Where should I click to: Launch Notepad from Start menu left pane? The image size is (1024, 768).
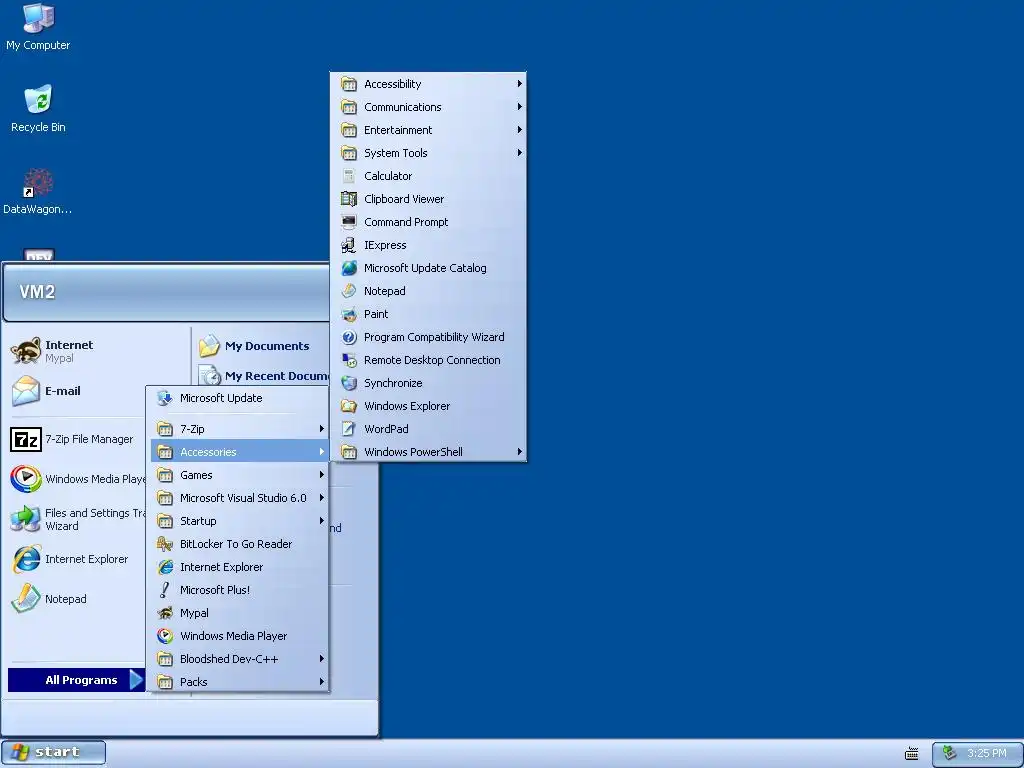[x=50, y=599]
